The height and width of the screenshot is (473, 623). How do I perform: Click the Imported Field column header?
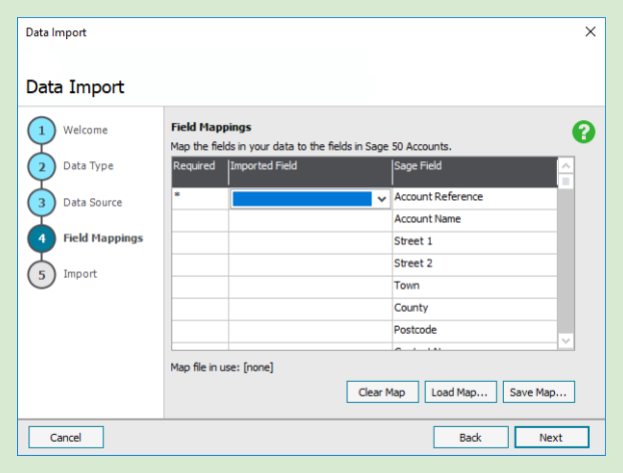[309, 167]
